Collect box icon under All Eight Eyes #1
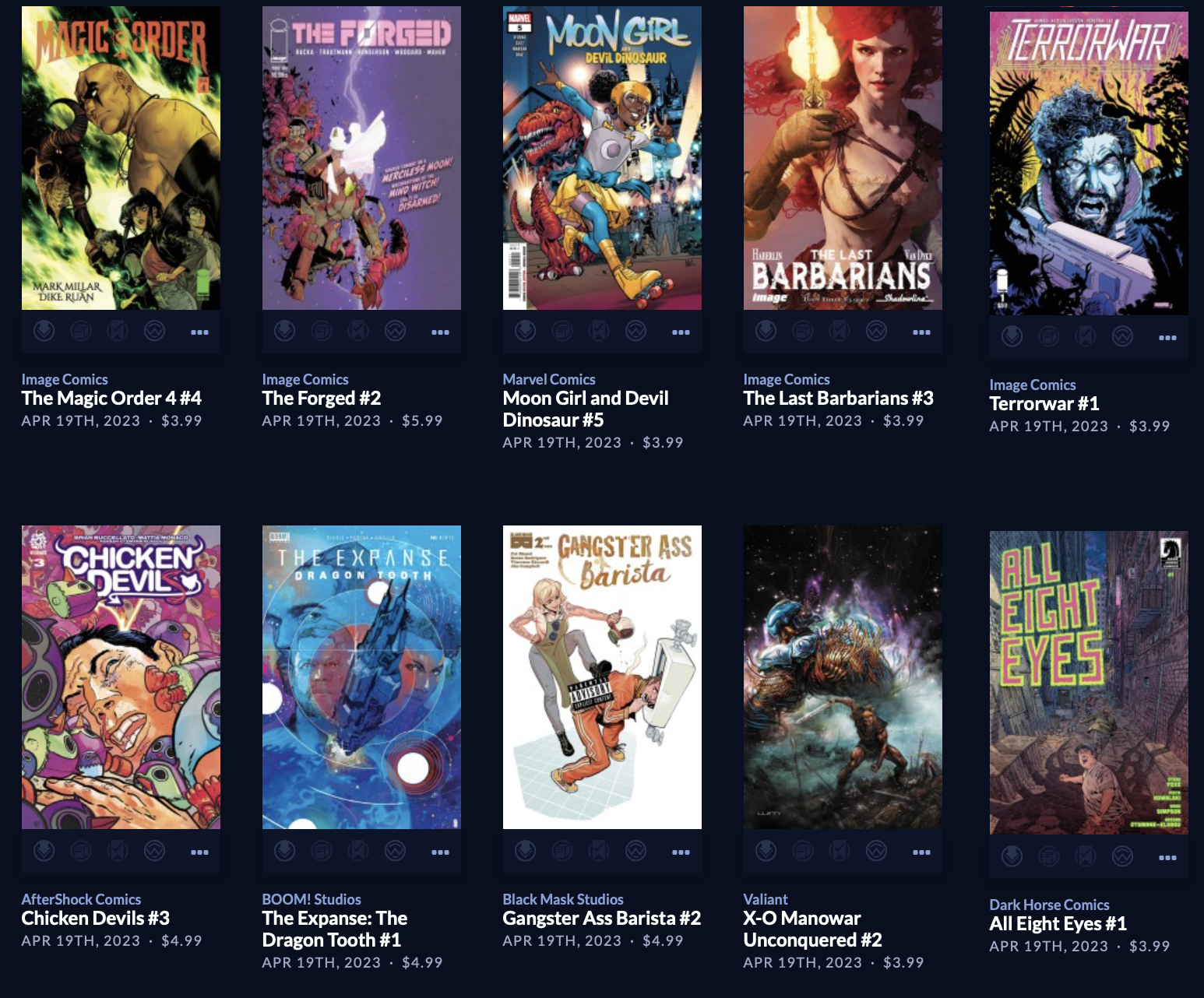 coord(1049,857)
